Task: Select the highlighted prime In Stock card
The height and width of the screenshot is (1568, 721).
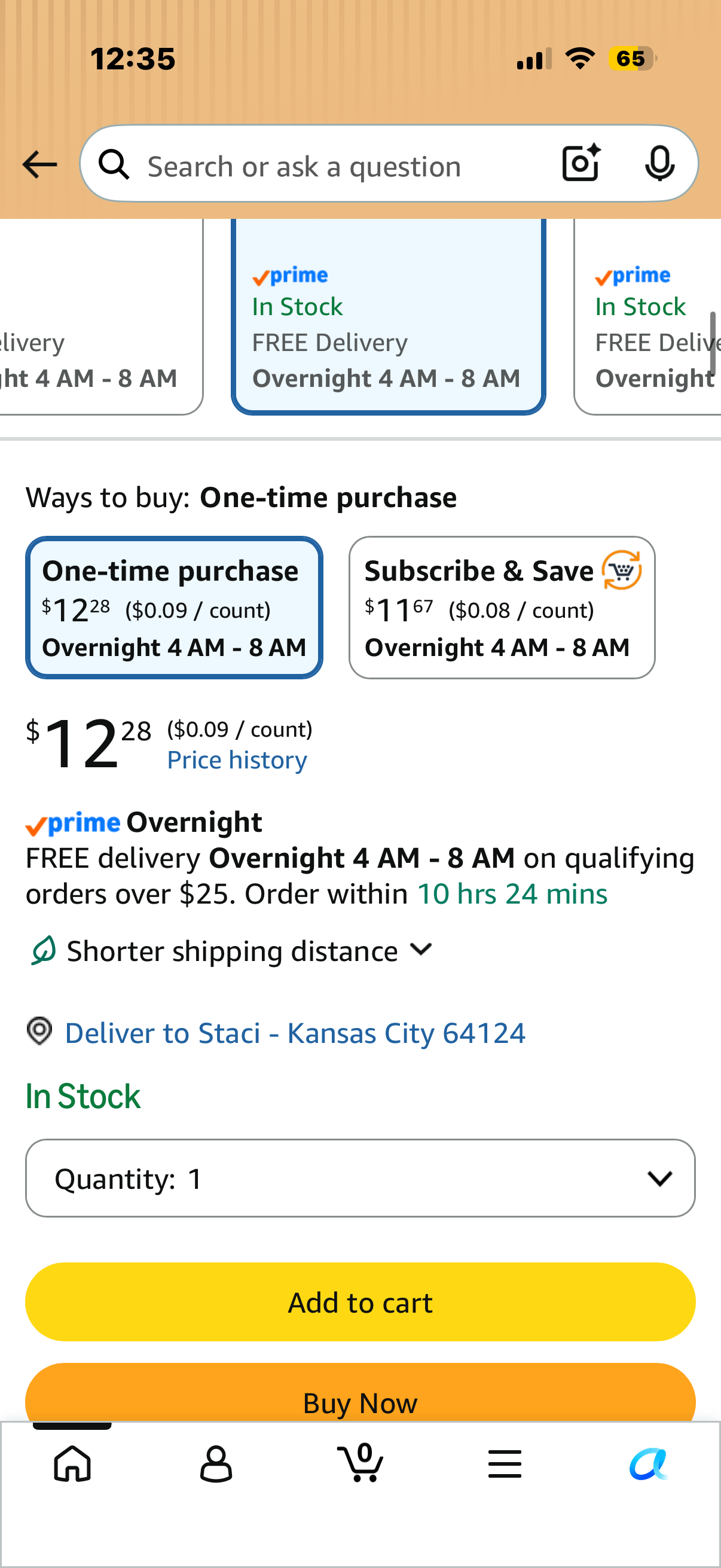Action: (388, 316)
